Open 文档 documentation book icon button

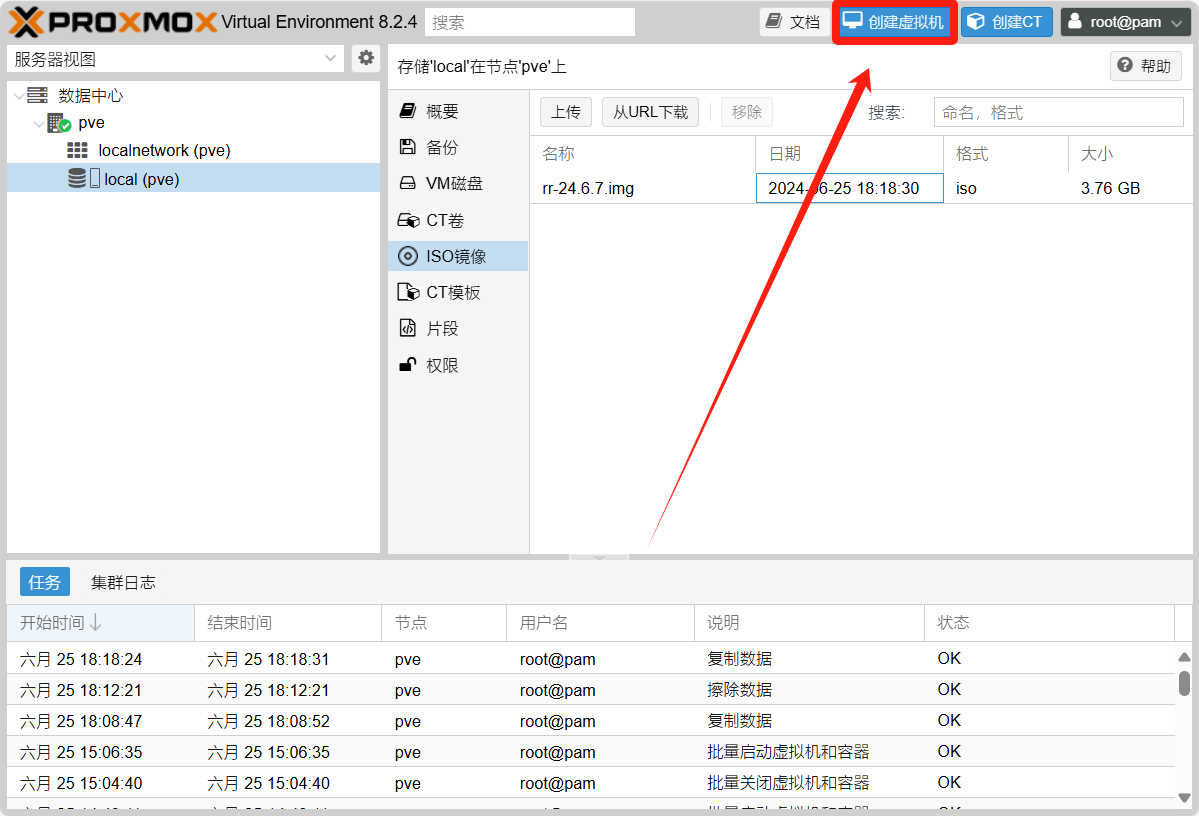(792, 22)
